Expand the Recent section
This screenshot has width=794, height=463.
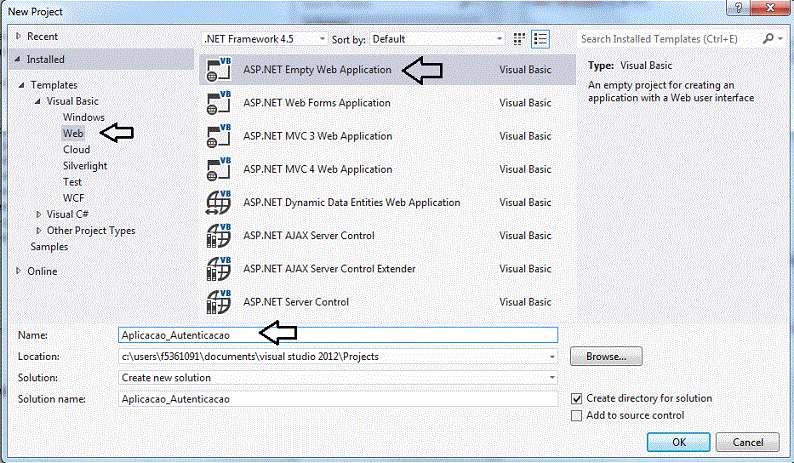click(19, 36)
